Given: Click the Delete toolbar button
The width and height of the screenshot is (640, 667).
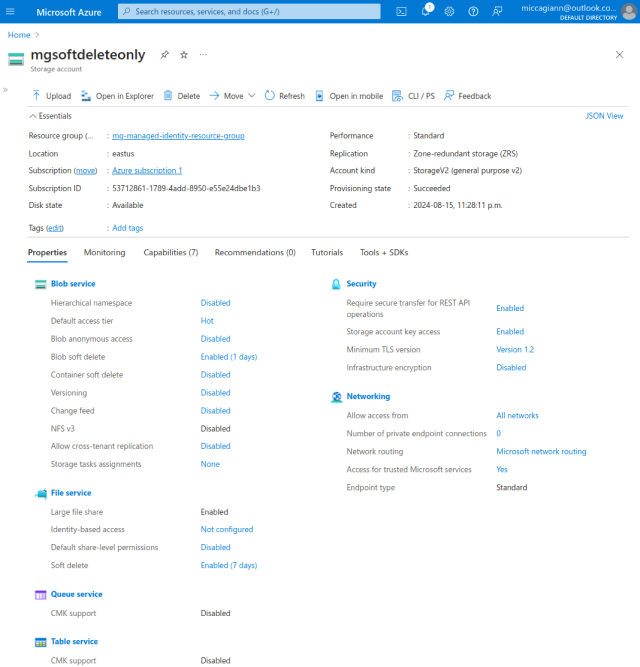Looking at the screenshot, I should click(x=182, y=96).
